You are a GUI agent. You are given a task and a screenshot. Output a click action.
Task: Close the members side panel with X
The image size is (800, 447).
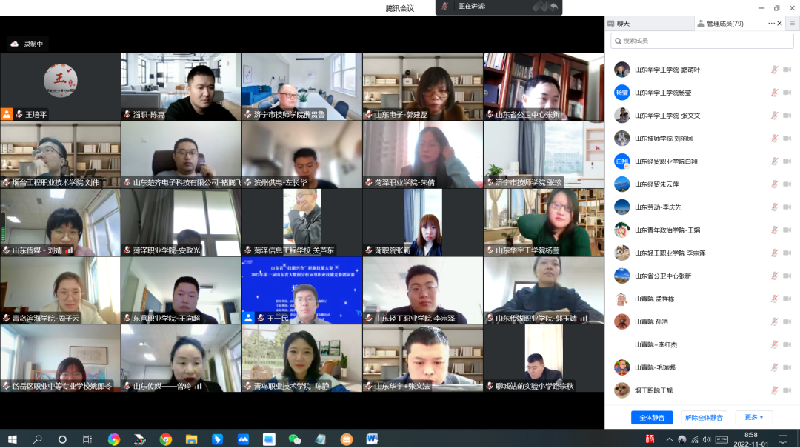pyautogui.click(x=780, y=22)
